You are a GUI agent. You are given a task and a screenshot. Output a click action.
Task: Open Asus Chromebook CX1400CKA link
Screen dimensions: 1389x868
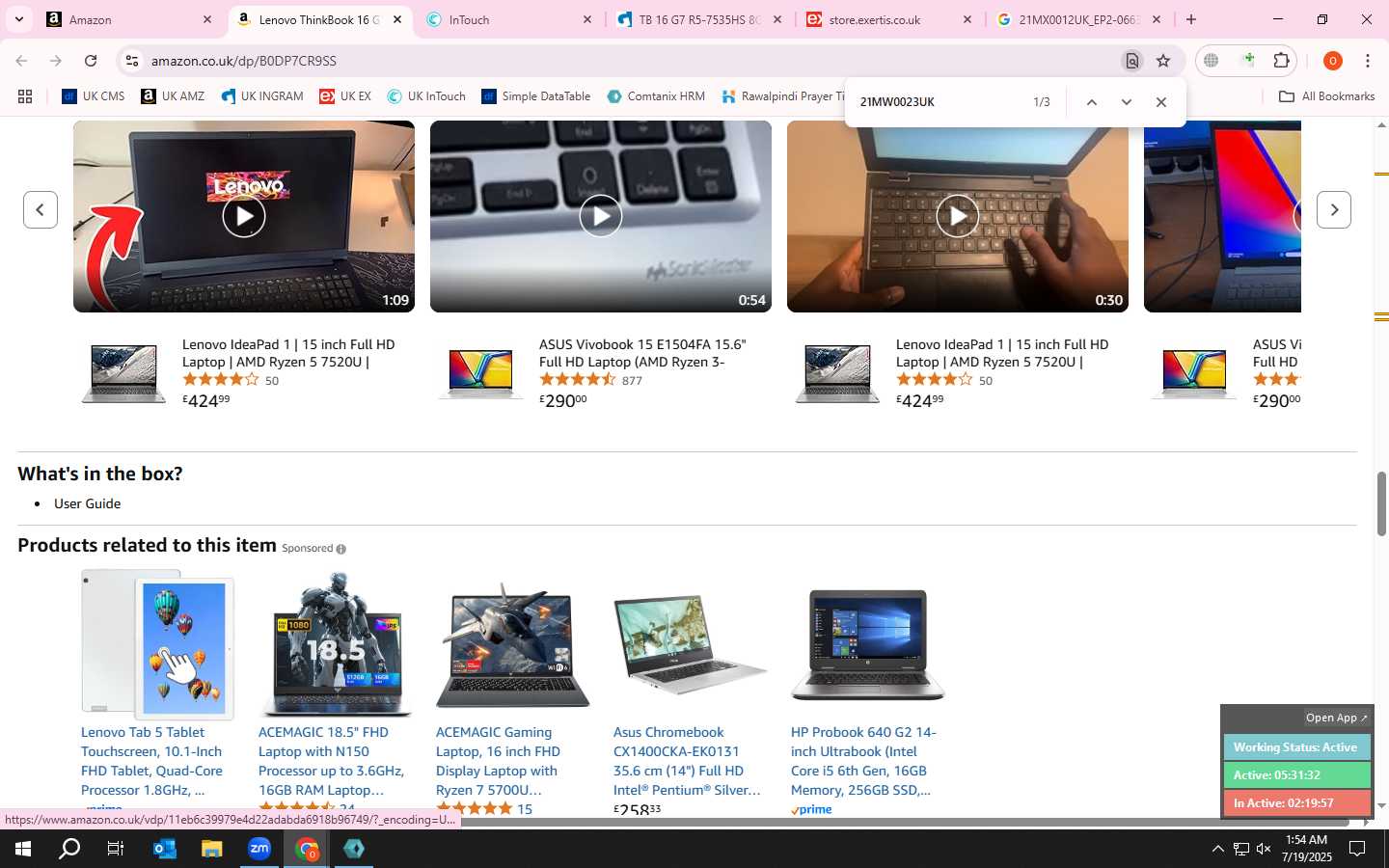(687, 761)
